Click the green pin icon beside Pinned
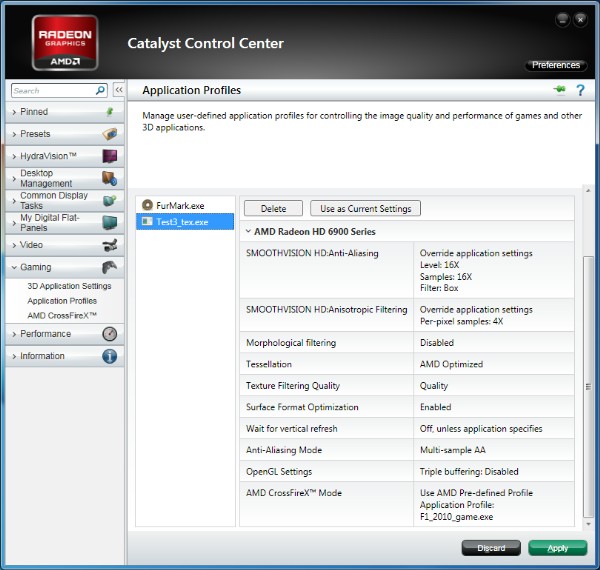This screenshot has width=600, height=570. coord(110,112)
